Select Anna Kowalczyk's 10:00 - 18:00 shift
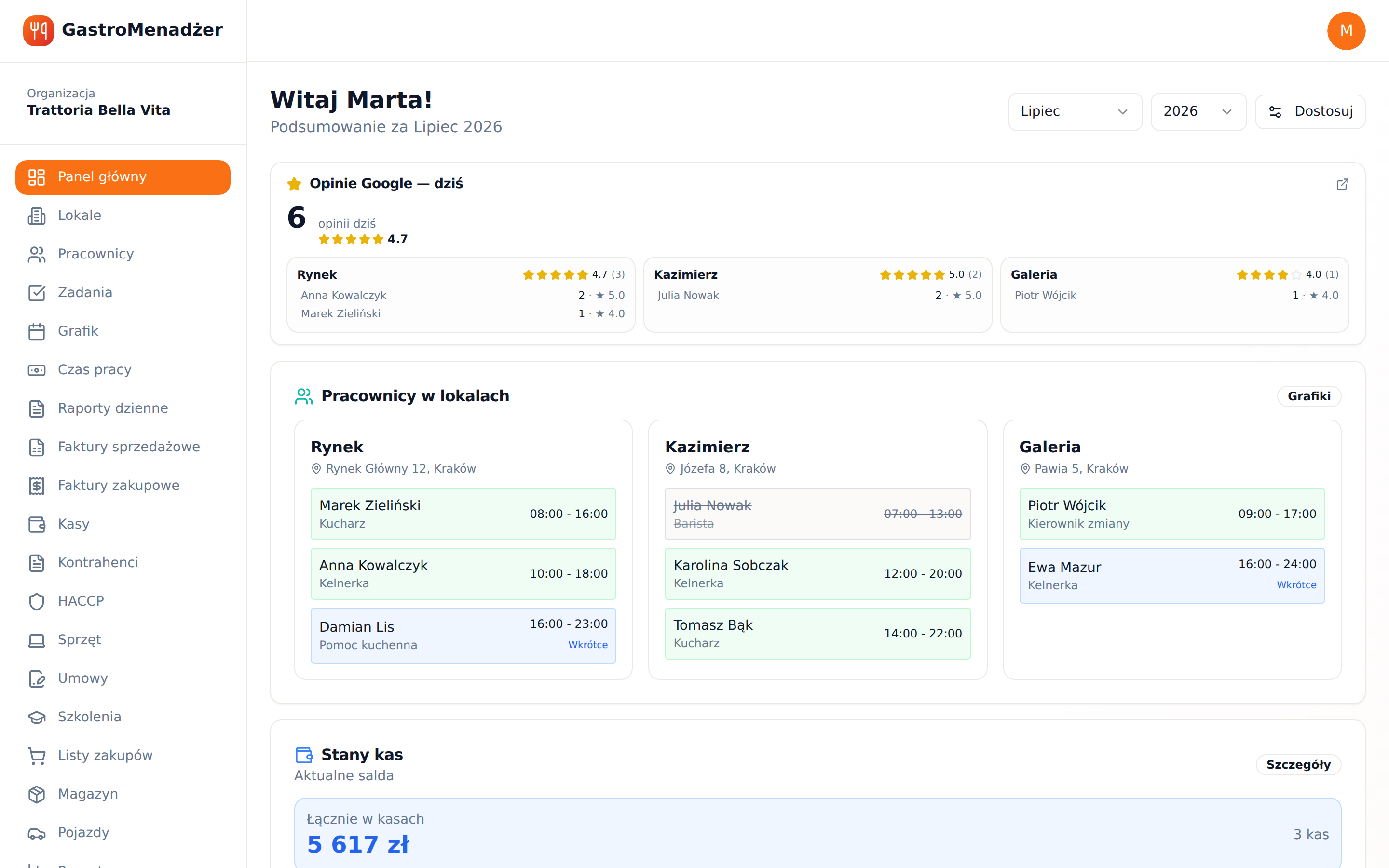 pyautogui.click(x=463, y=573)
